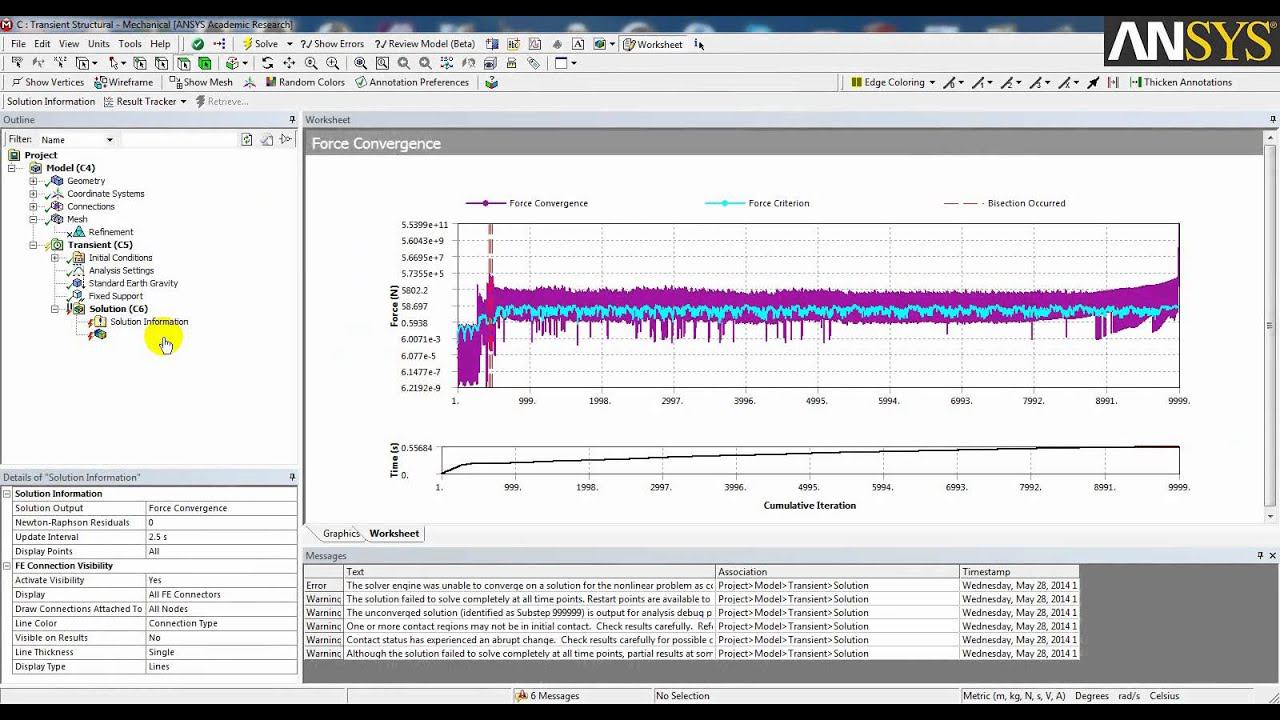Image resolution: width=1280 pixels, height=720 pixels.
Task: Expand the Geometry tree node
Action: click(34, 181)
